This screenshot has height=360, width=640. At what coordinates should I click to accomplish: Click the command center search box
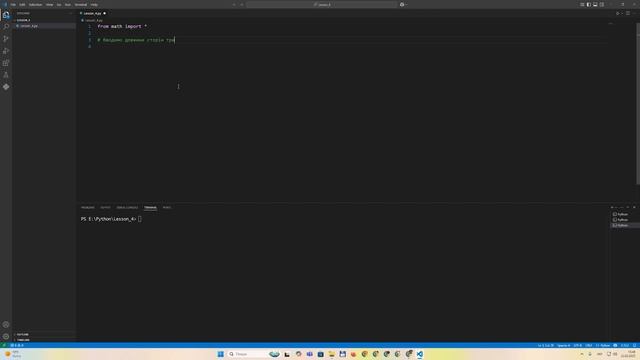[321, 4]
